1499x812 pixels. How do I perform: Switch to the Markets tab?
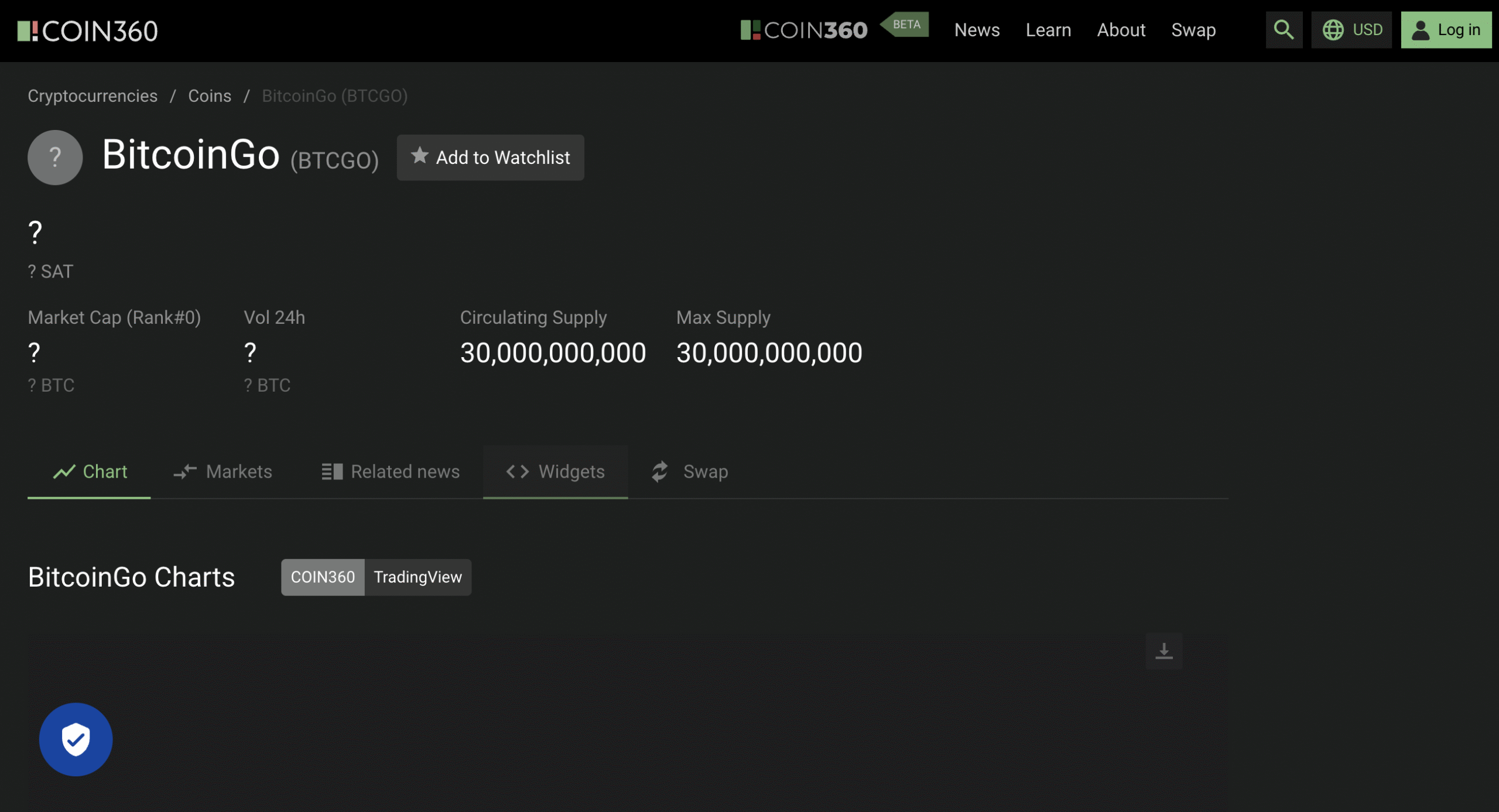[223, 472]
